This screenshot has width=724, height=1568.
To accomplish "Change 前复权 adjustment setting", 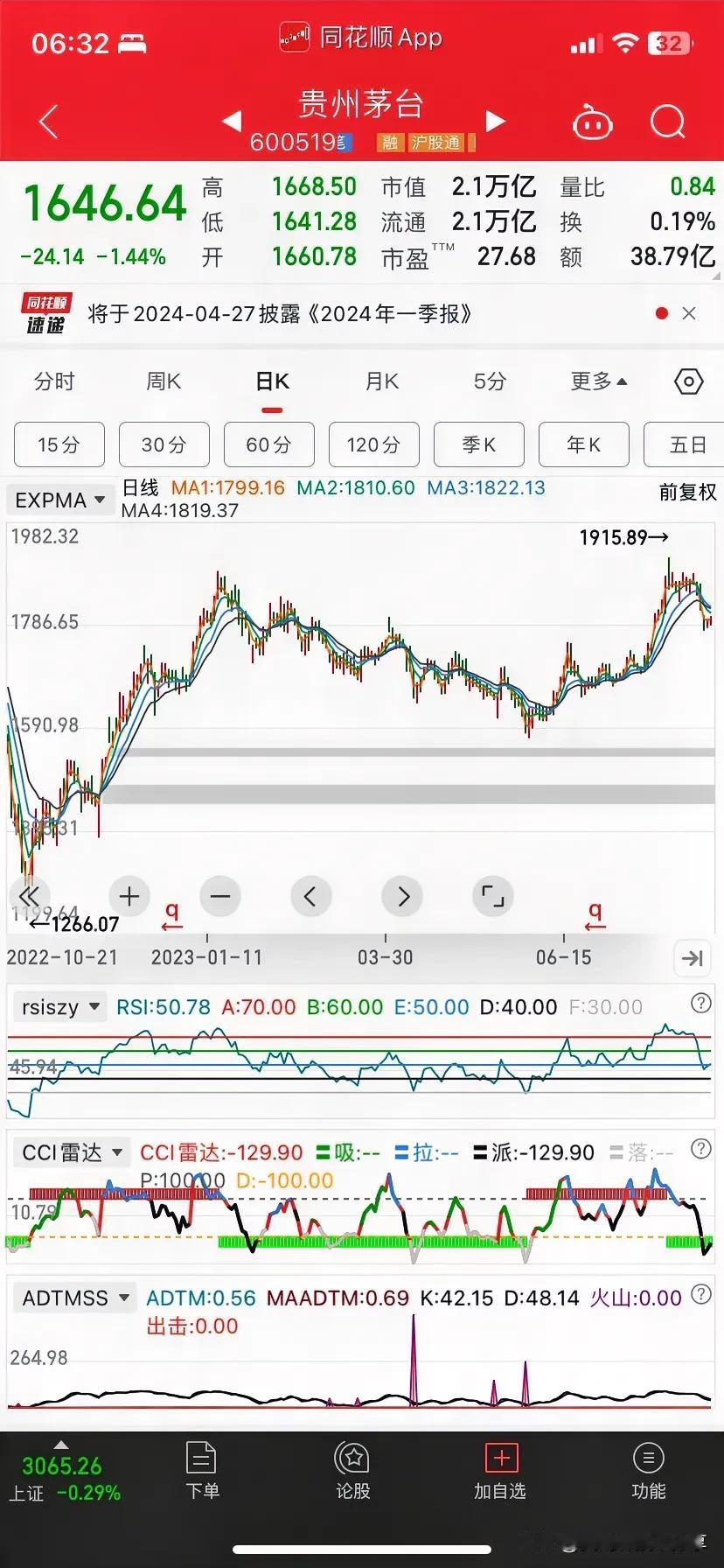I will click(x=687, y=493).
